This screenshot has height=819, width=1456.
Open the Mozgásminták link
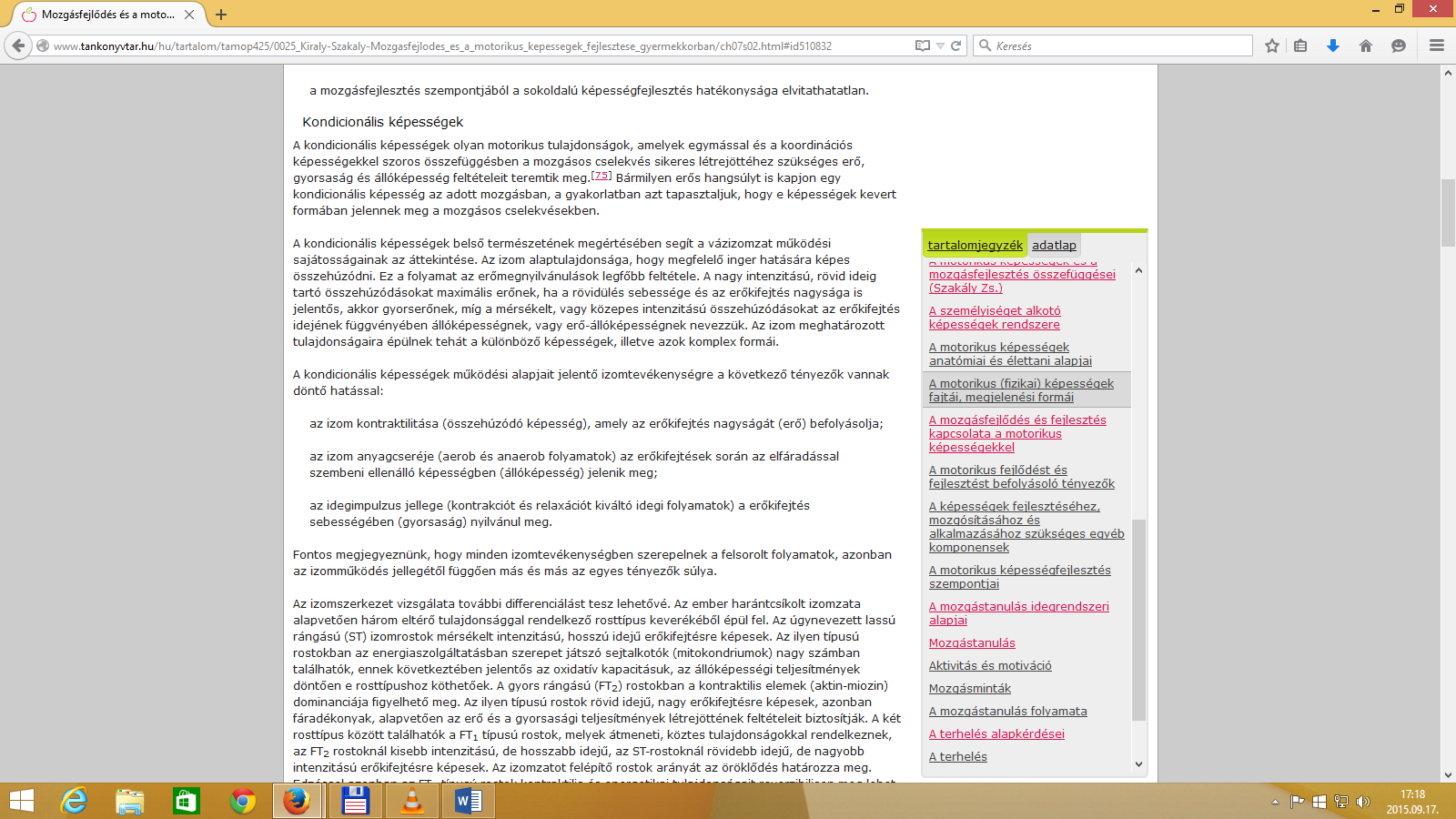(970, 689)
